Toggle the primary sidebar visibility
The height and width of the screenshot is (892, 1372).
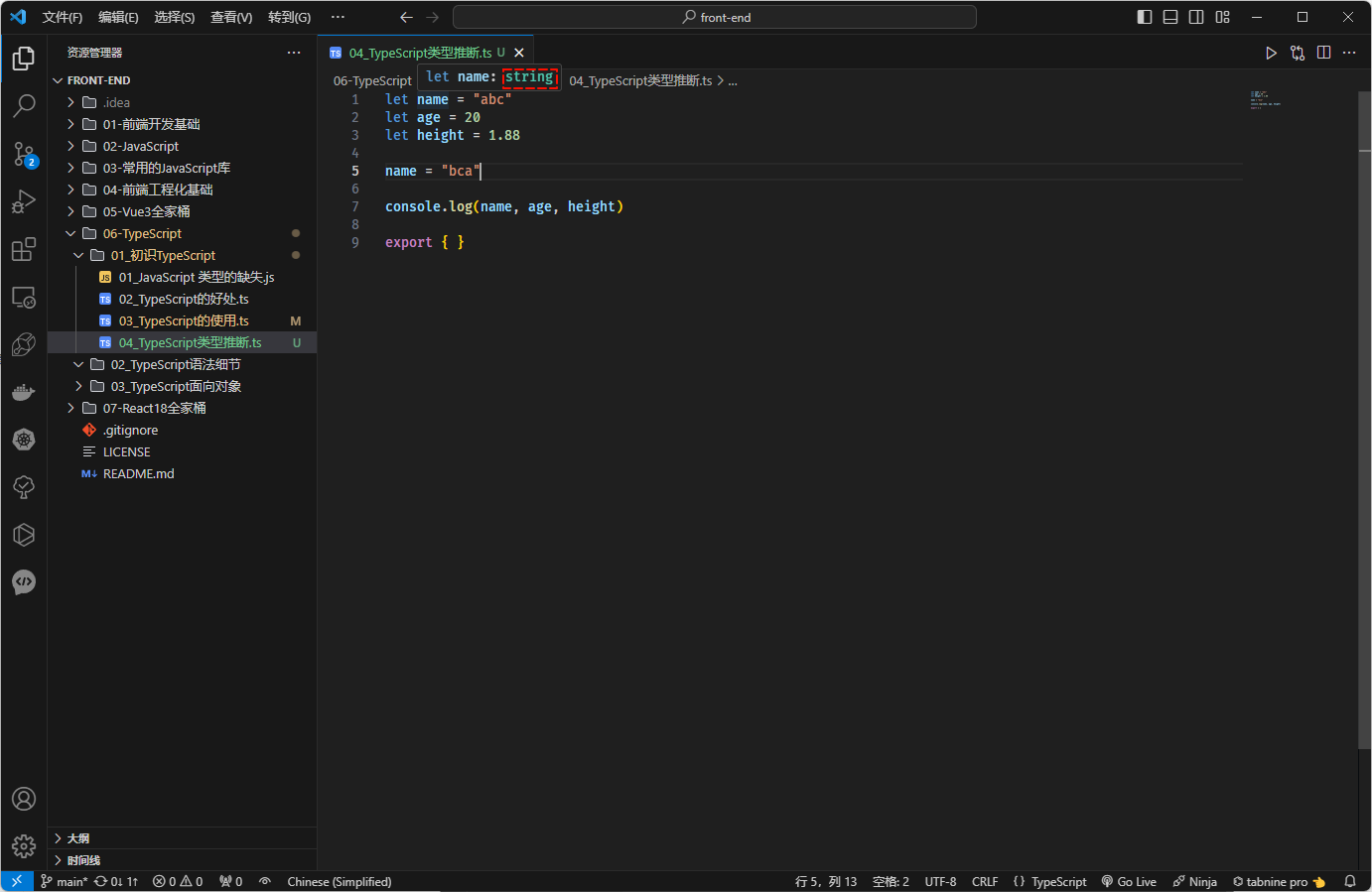pos(1145,17)
